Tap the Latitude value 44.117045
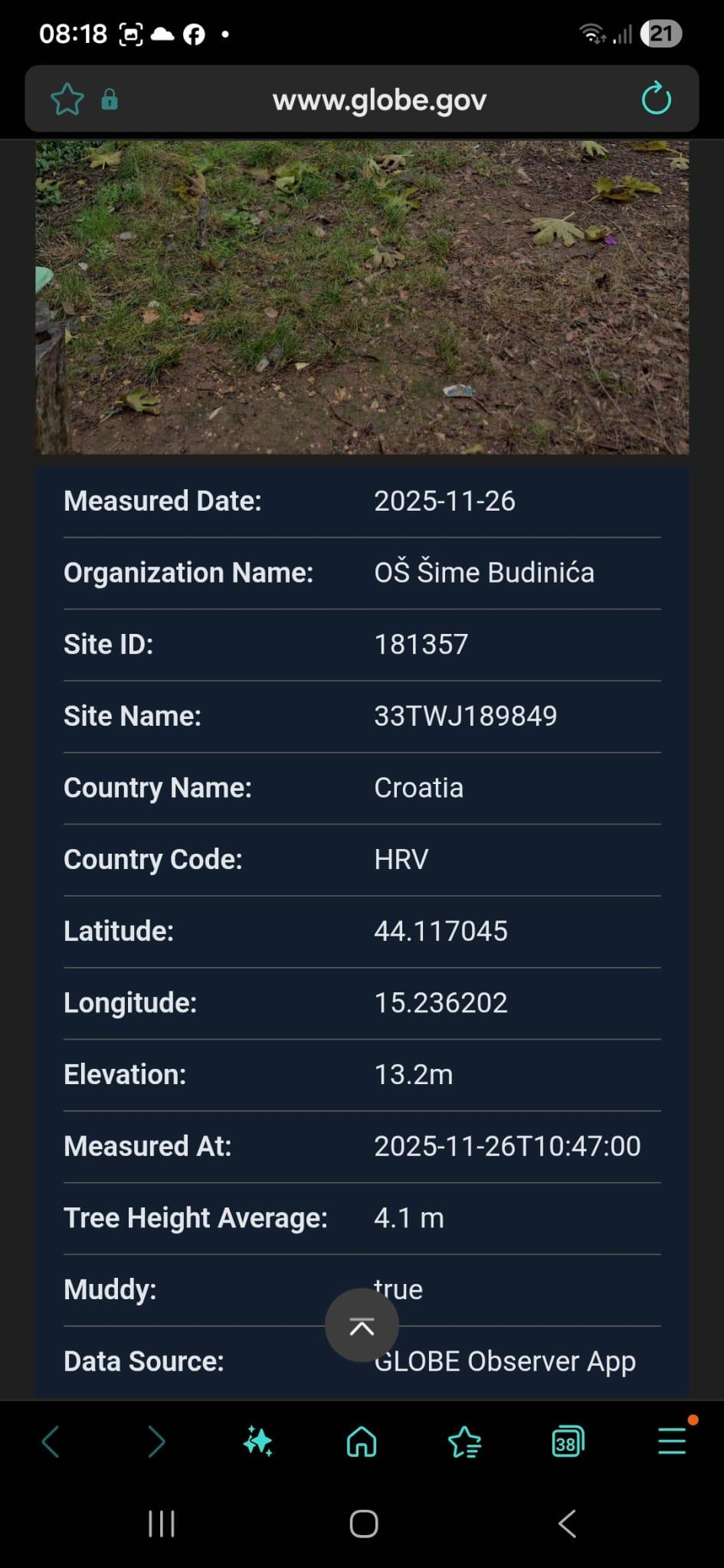Screen dimensions: 724x1568 pyautogui.click(x=441, y=931)
